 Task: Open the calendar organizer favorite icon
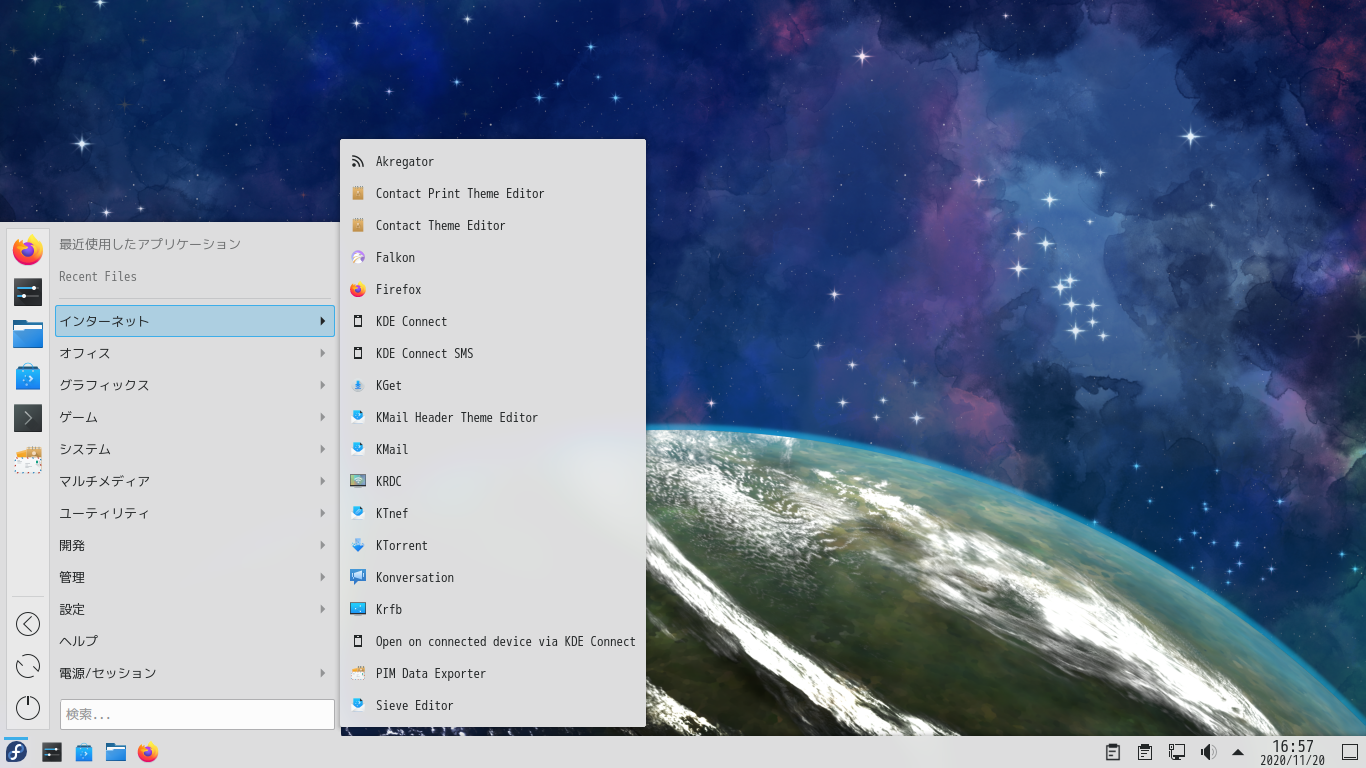point(28,460)
